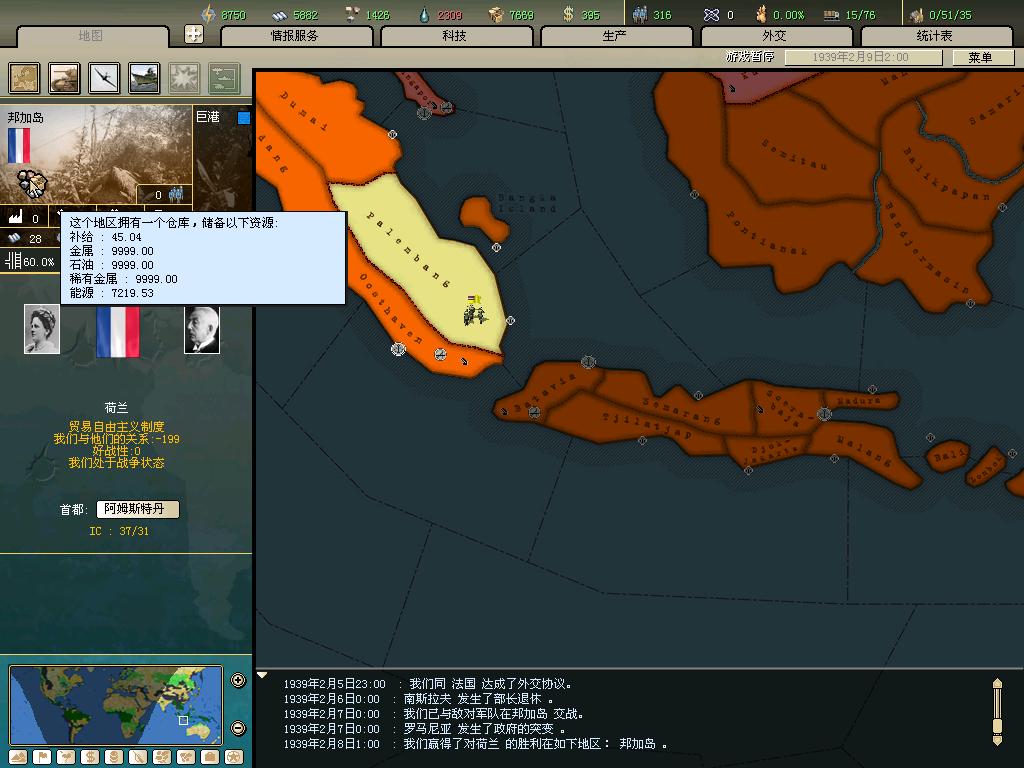Open the map overview toolbar icon
Viewport: 1024px width, 768px height.
[24, 78]
